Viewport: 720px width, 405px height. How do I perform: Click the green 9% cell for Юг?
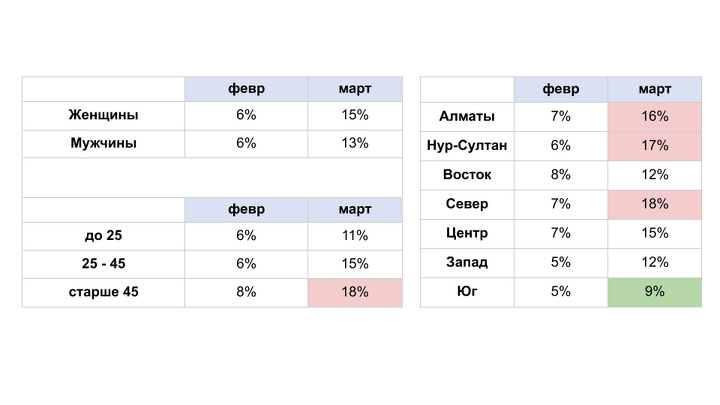tap(655, 292)
